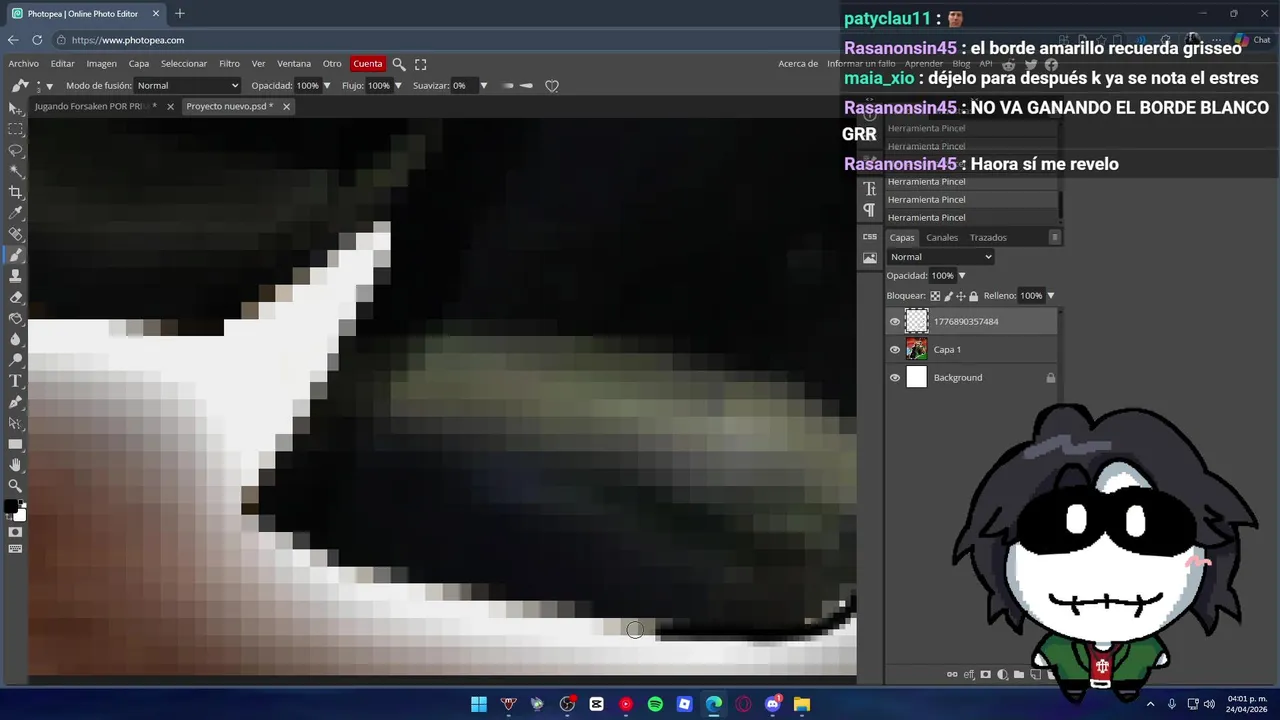Open the layer blend mode Normal dropdown
Image resolution: width=1280 pixels, height=720 pixels.
click(940, 257)
